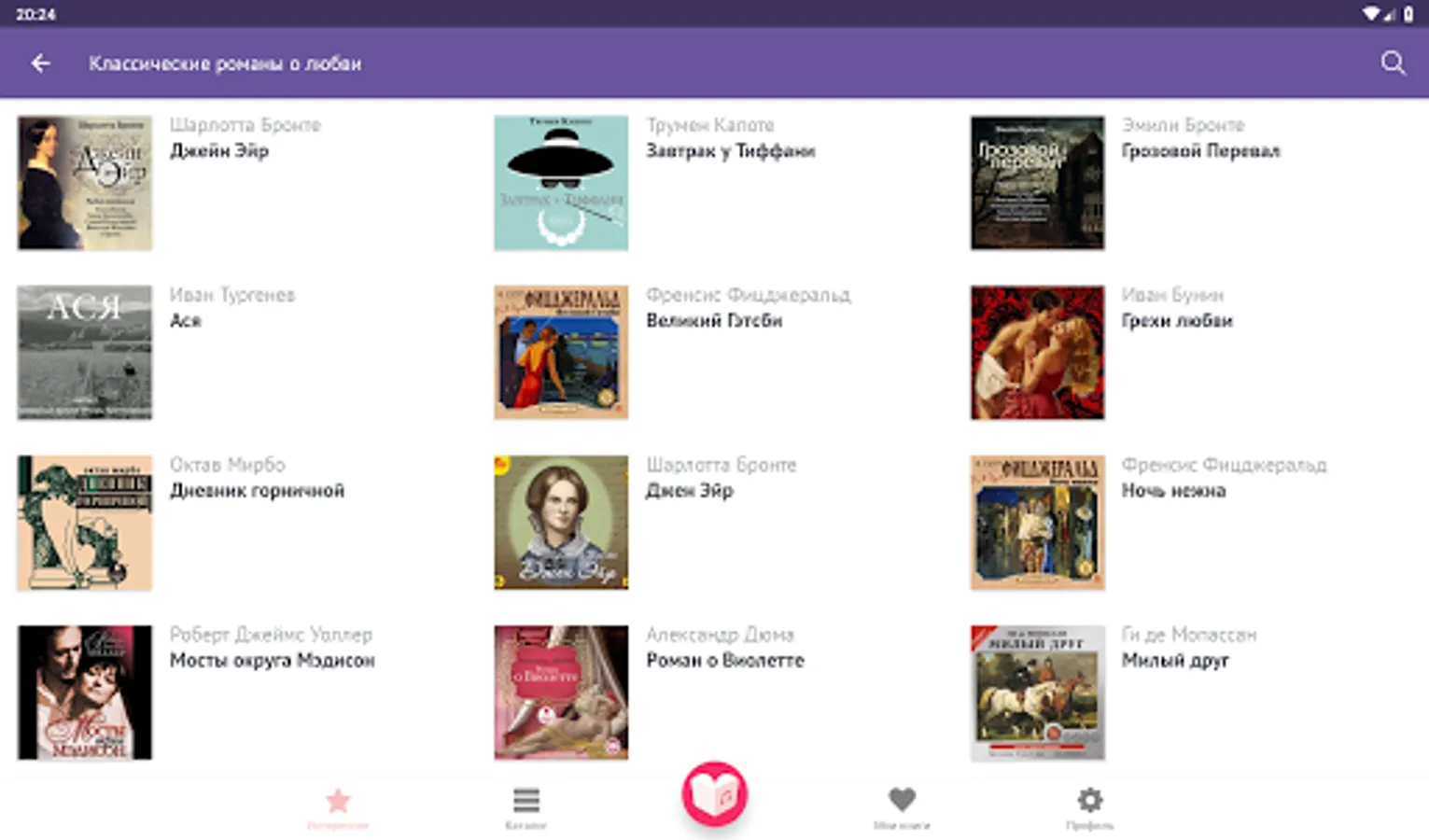Open Джейн Эйр cover by Шарлотта Бронте
The image size is (1429, 840).
85,183
